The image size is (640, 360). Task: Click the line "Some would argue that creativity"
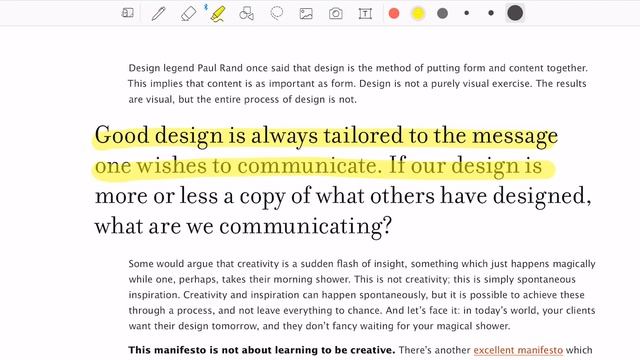point(362,264)
